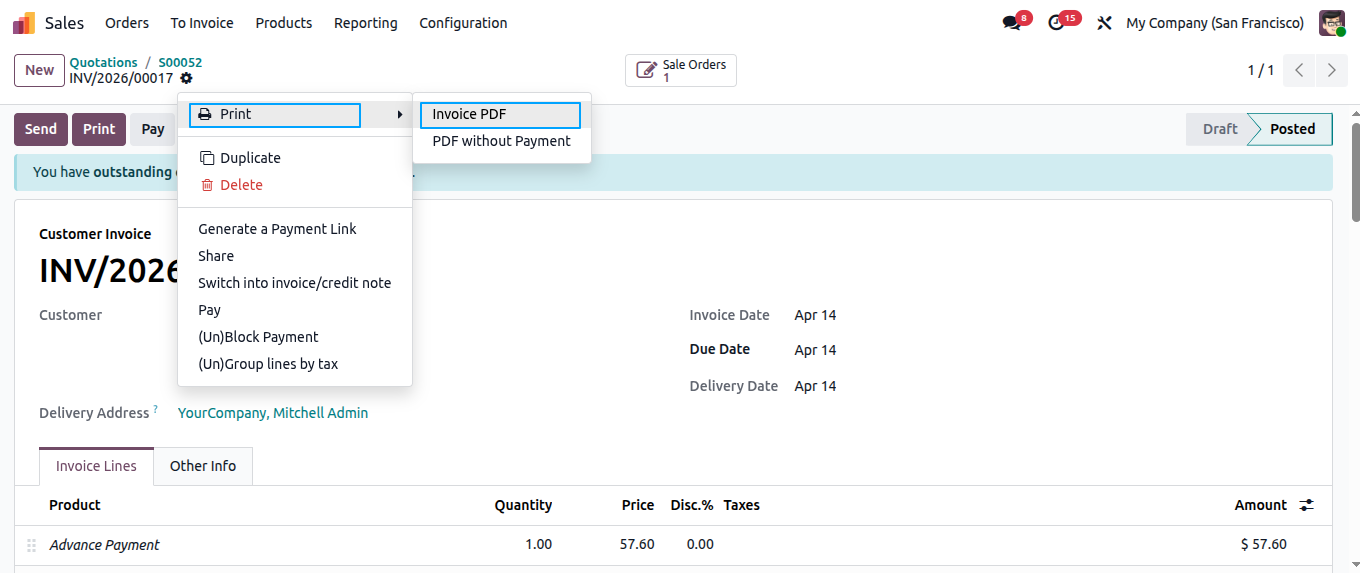Open the Configuration menu
The height and width of the screenshot is (573, 1360).
463,23
